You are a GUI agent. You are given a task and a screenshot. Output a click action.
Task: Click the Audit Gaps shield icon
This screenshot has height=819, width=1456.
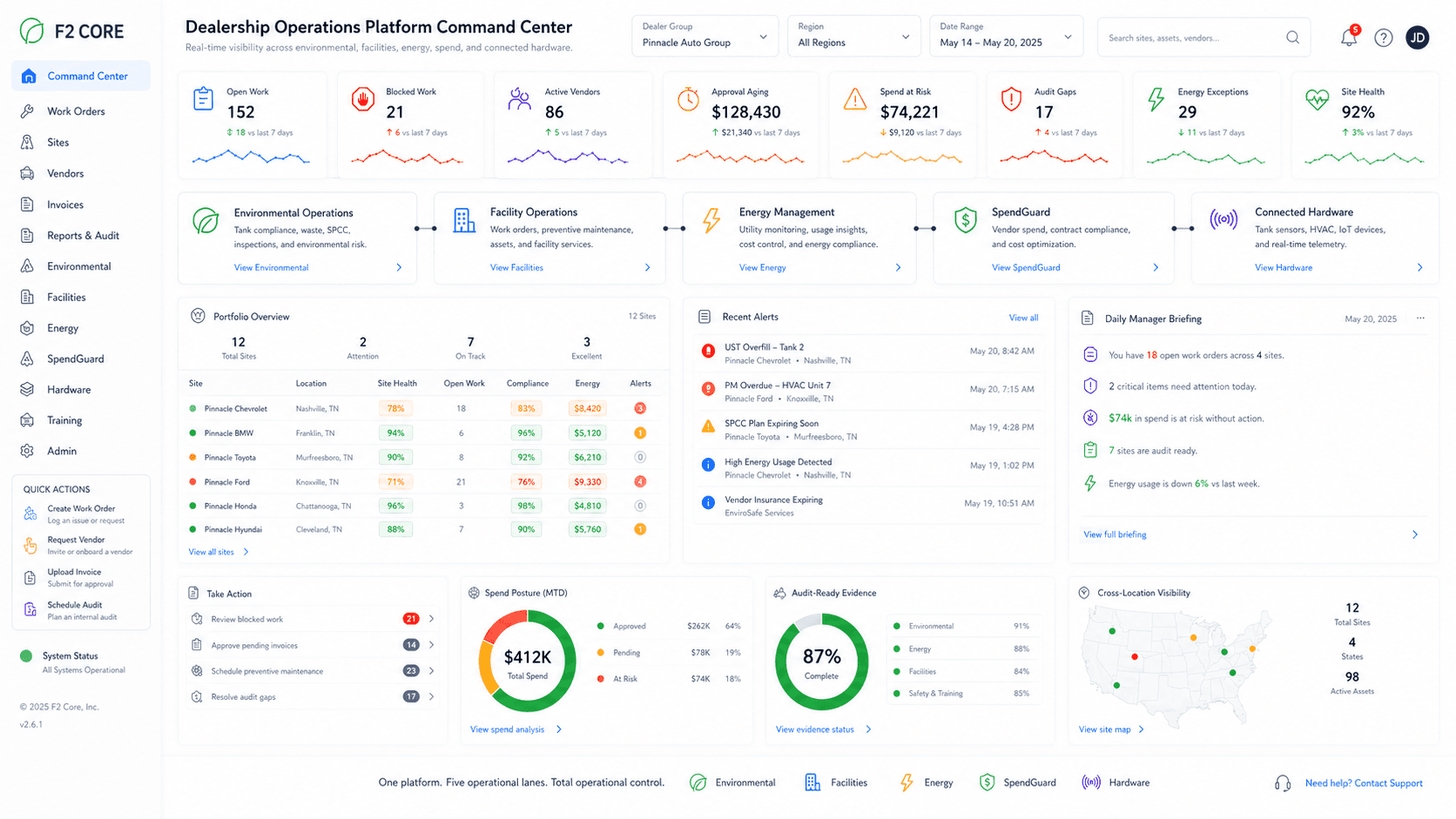tap(1011, 99)
